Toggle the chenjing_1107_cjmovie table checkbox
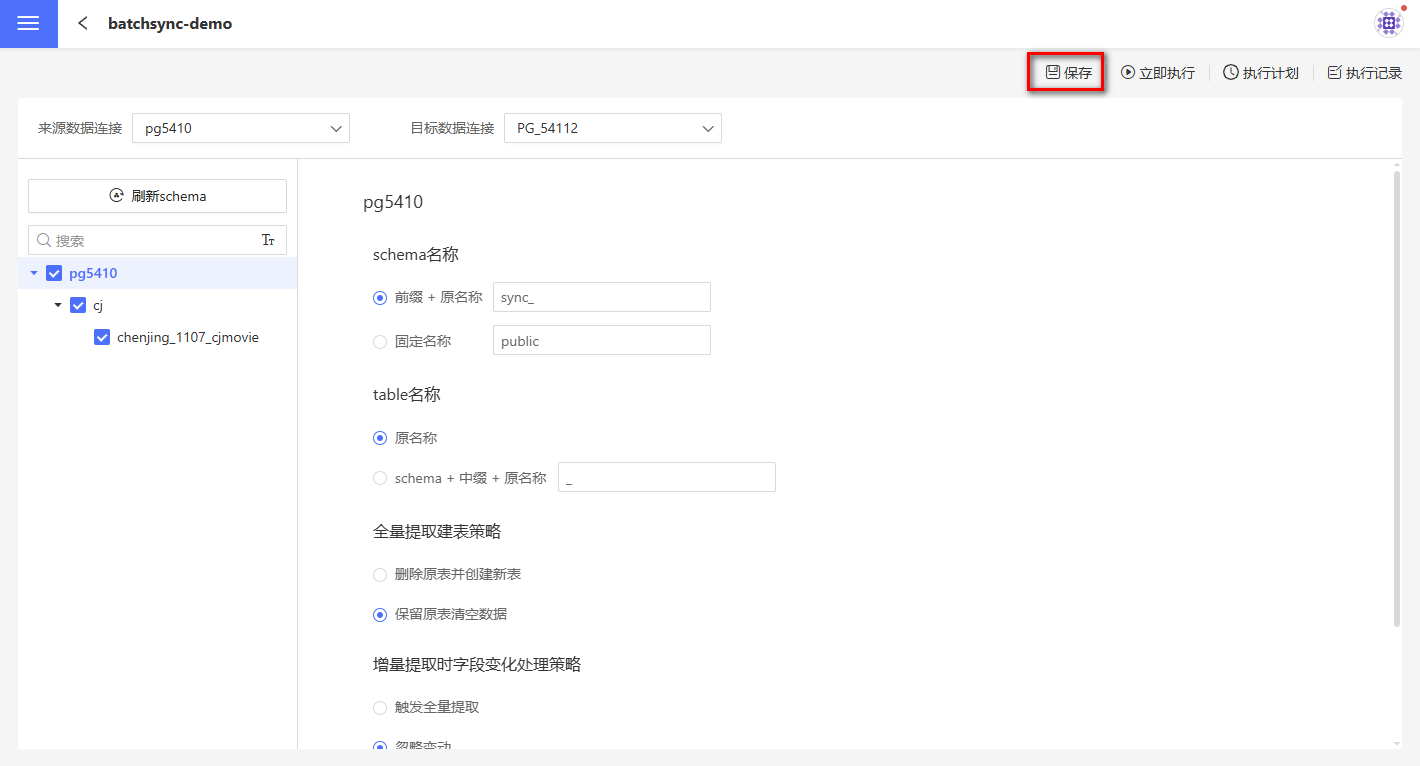The width and height of the screenshot is (1420, 766). click(102, 338)
